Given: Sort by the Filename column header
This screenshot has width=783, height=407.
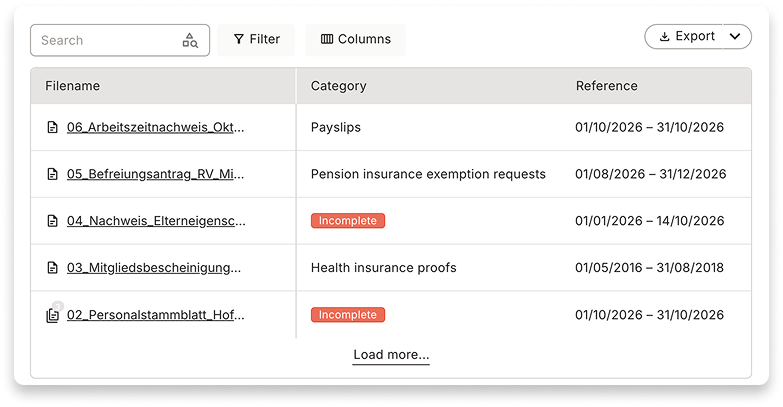Looking at the screenshot, I should click(72, 86).
